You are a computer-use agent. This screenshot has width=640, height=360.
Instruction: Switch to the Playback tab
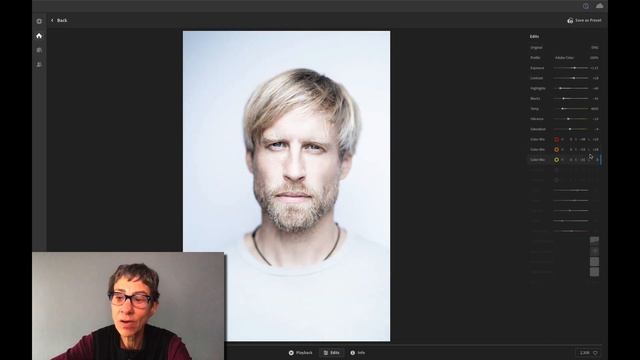pyautogui.click(x=300, y=353)
